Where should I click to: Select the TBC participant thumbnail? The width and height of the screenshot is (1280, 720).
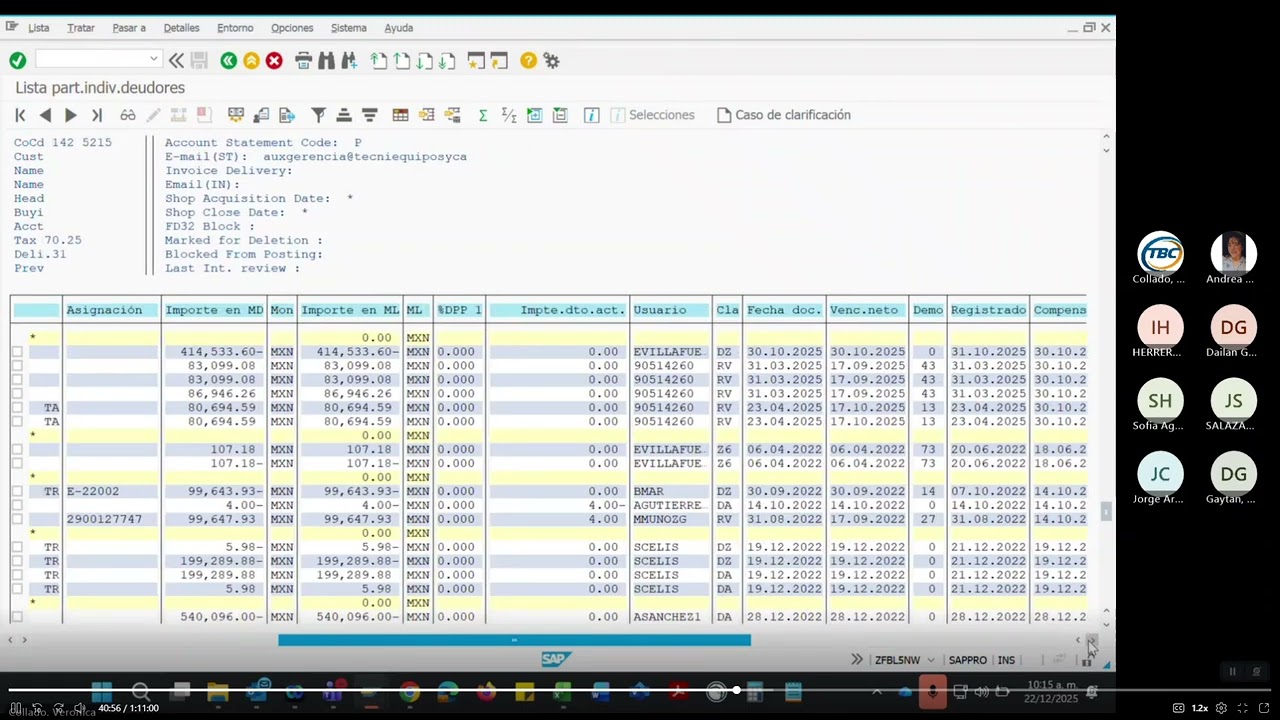pyautogui.click(x=1160, y=253)
